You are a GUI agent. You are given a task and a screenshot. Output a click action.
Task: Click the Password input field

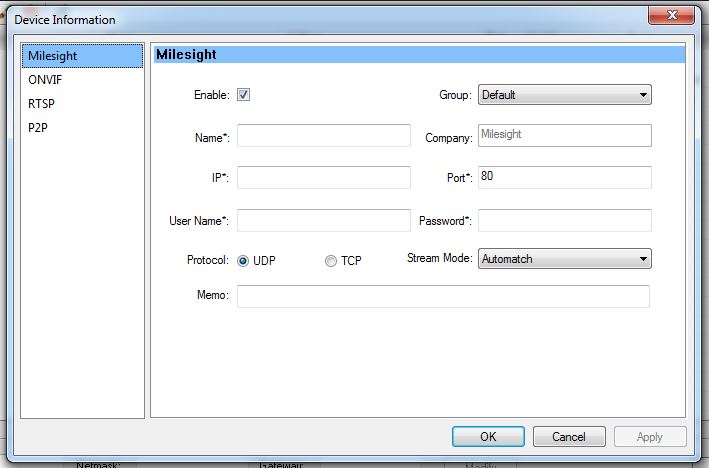pyautogui.click(x=564, y=220)
